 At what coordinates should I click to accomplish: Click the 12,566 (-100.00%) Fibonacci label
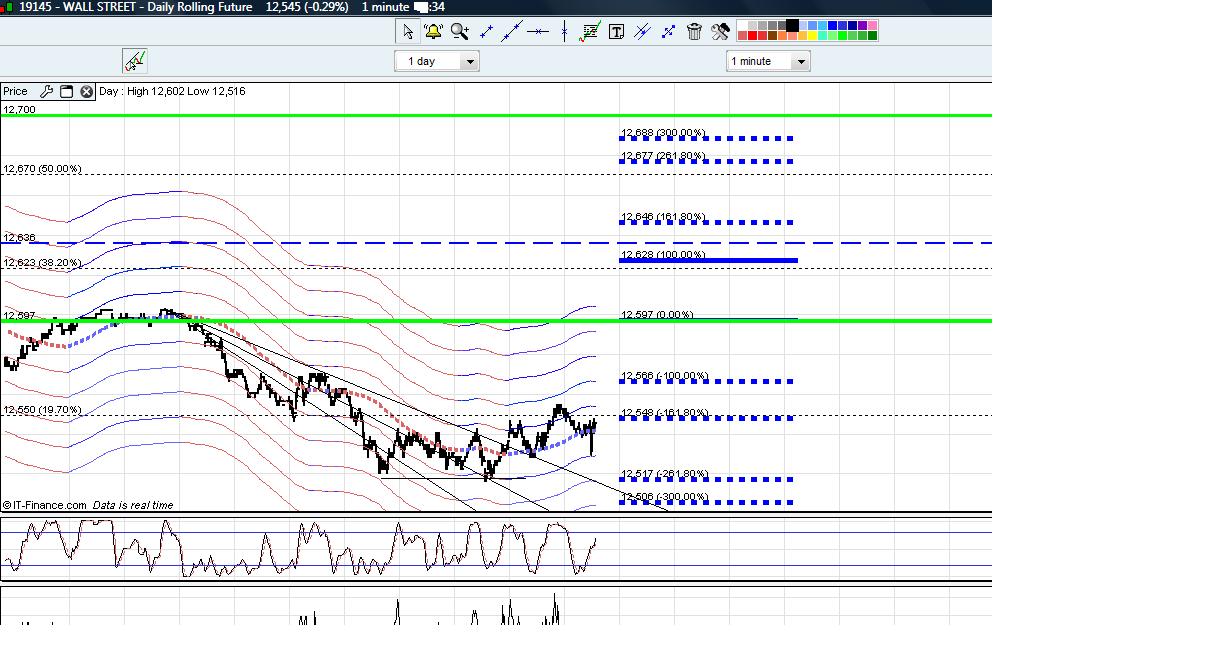coord(664,376)
